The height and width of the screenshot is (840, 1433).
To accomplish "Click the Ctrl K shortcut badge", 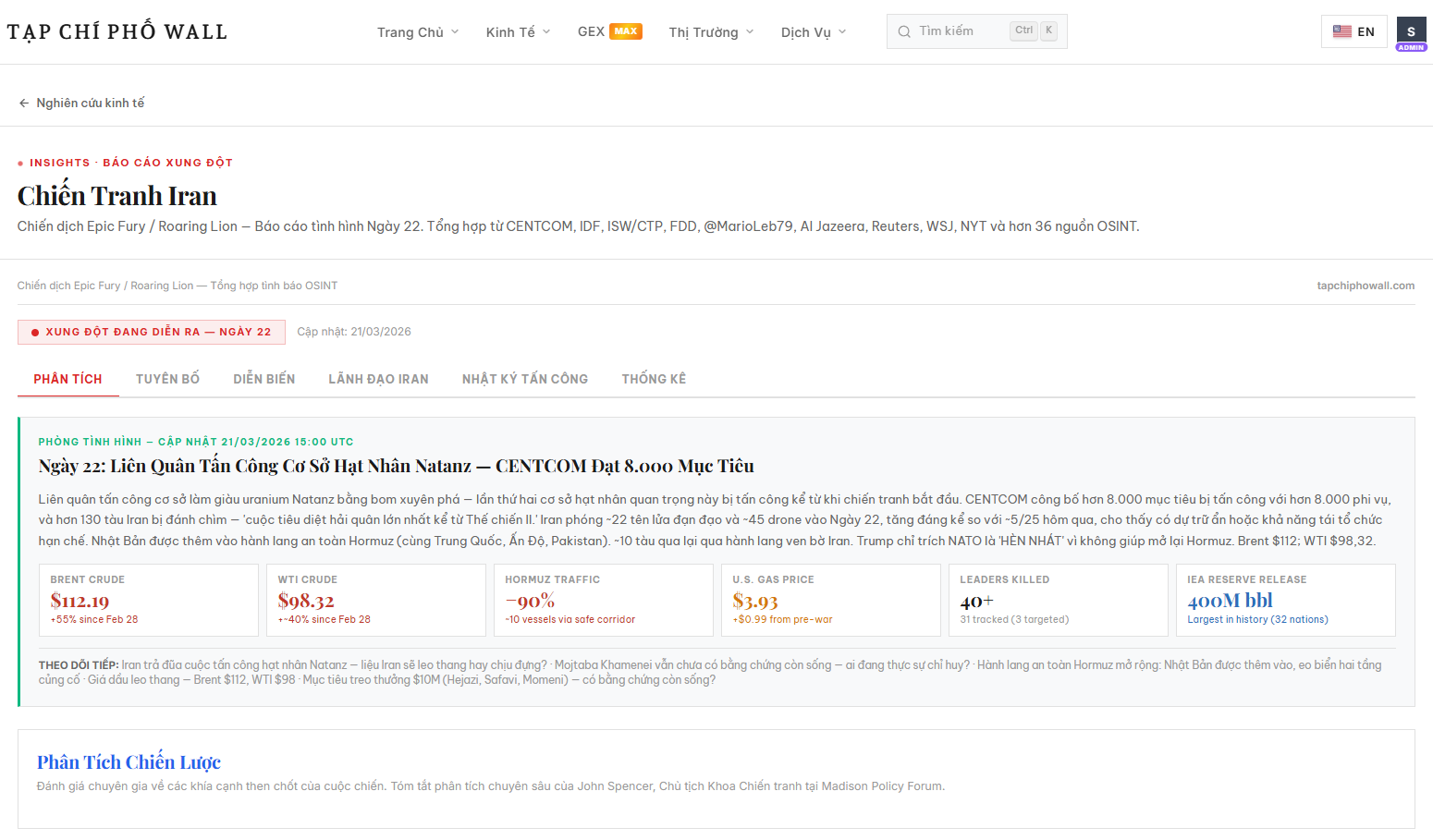I will click(1034, 30).
